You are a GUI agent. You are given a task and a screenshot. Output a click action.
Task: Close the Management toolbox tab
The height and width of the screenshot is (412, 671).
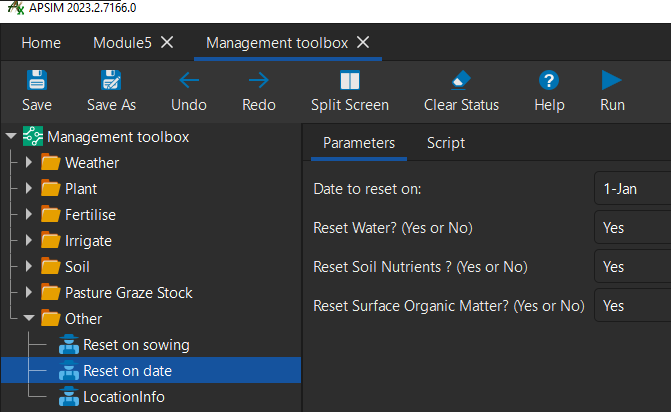tap(363, 42)
